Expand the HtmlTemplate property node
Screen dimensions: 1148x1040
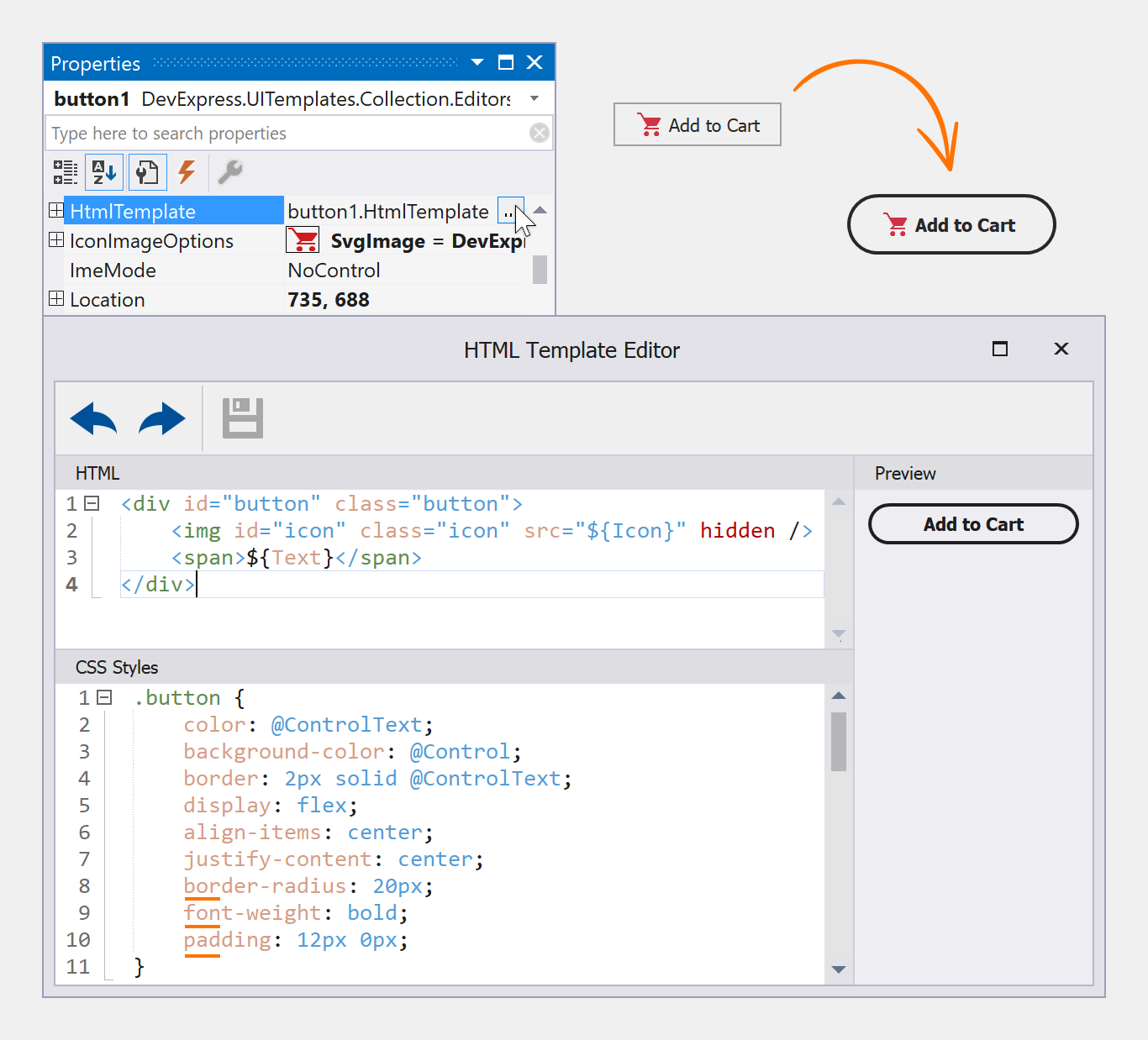[56, 210]
